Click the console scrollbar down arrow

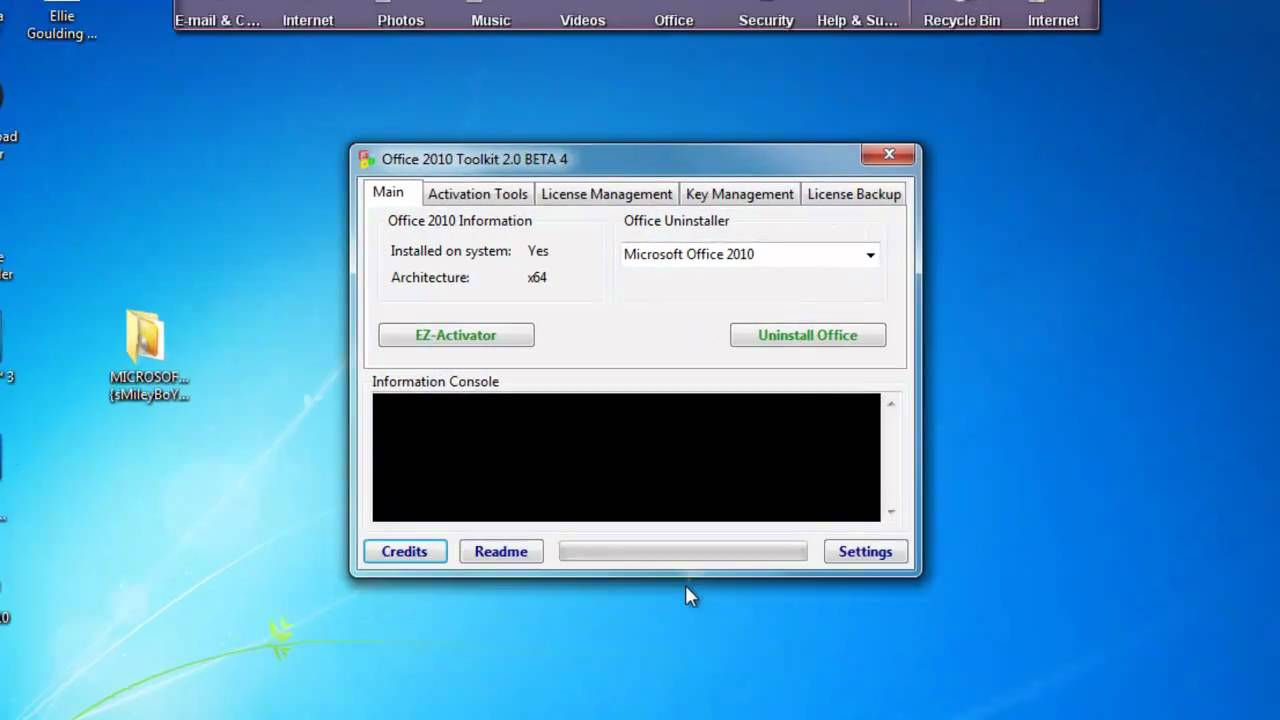pyautogui.click(x=891, y=512)
